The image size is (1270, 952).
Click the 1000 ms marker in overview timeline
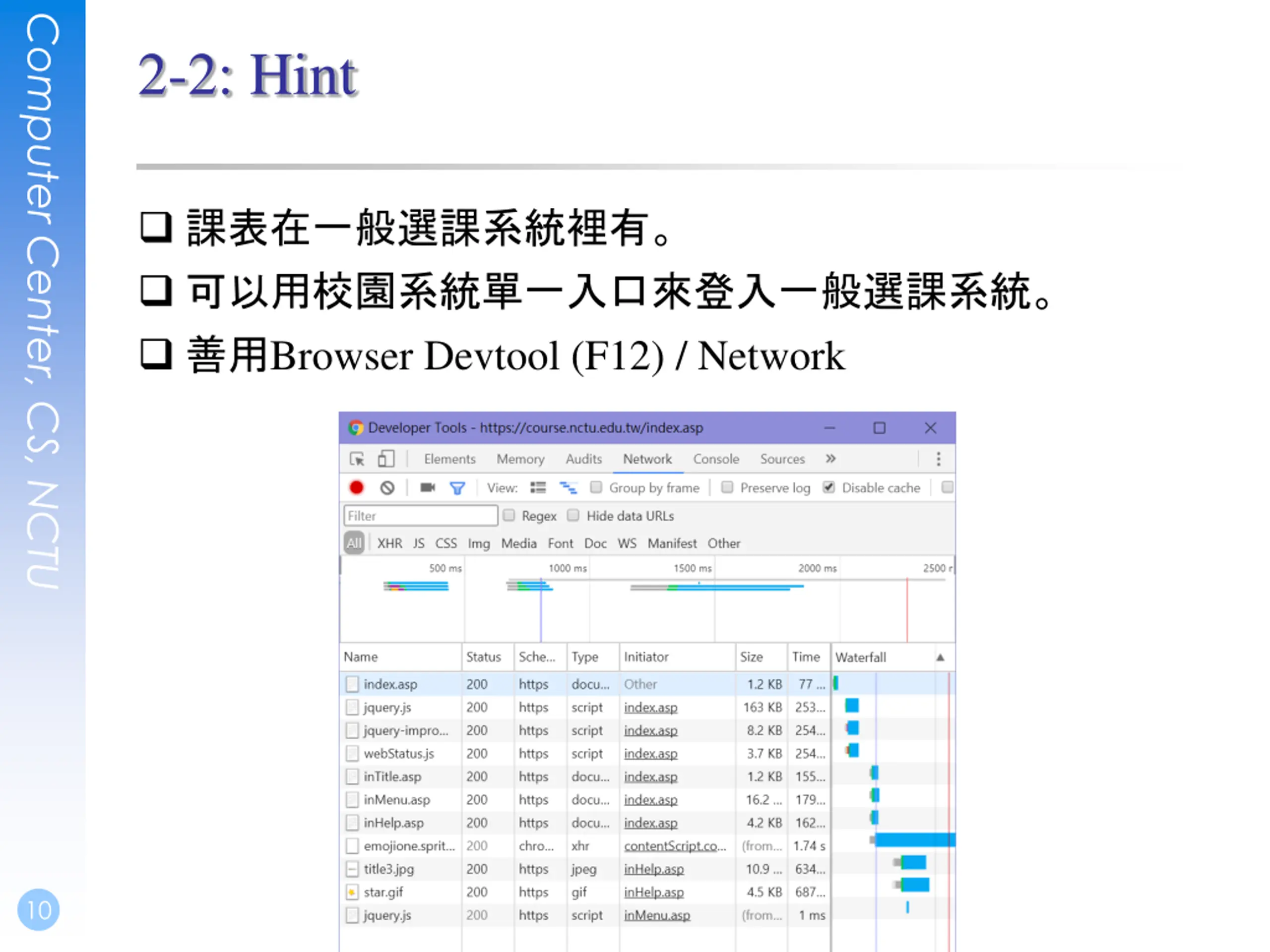point(567,568)
